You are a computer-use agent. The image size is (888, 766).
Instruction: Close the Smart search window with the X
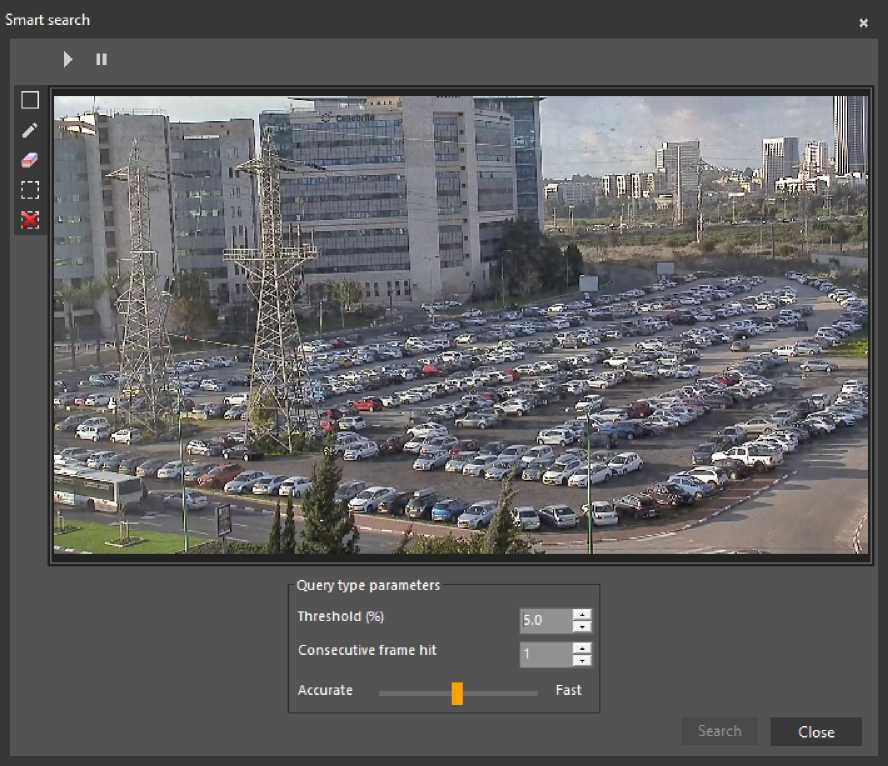pos(864,22)
